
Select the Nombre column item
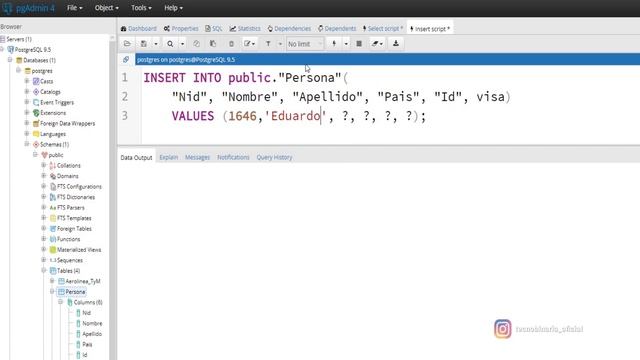(x=92, y=324)
